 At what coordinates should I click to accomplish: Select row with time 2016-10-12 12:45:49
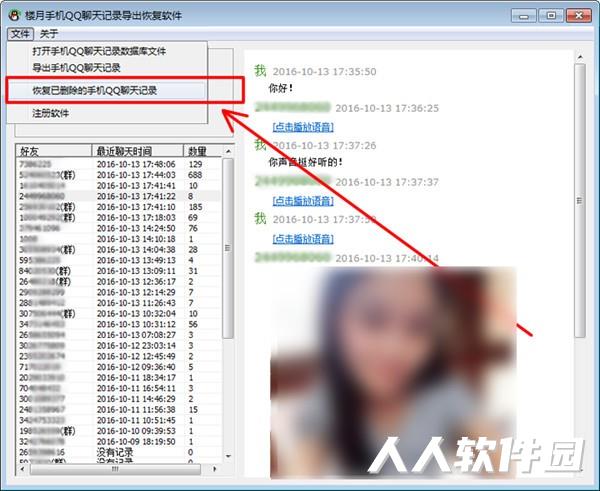click(x=118, y=356)
